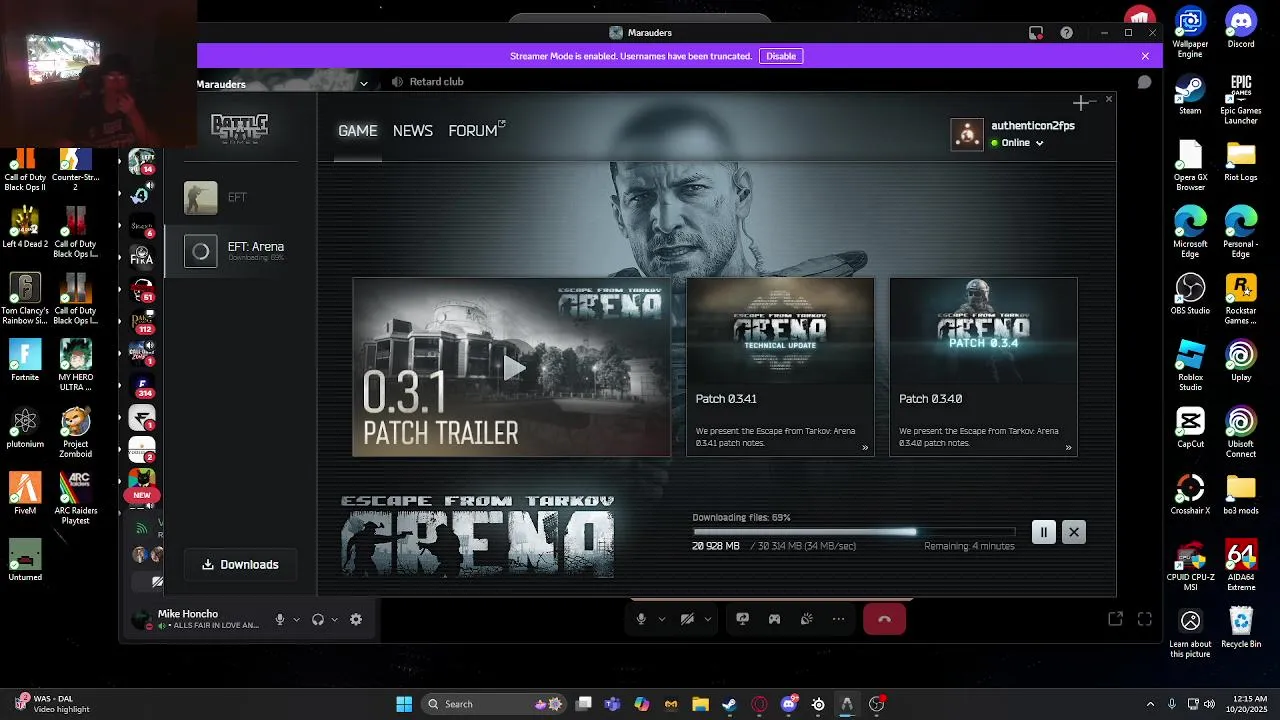Pause the EFT Arena download
The height and width of the screenshot is (720, 1280).
coord(1043,532)
